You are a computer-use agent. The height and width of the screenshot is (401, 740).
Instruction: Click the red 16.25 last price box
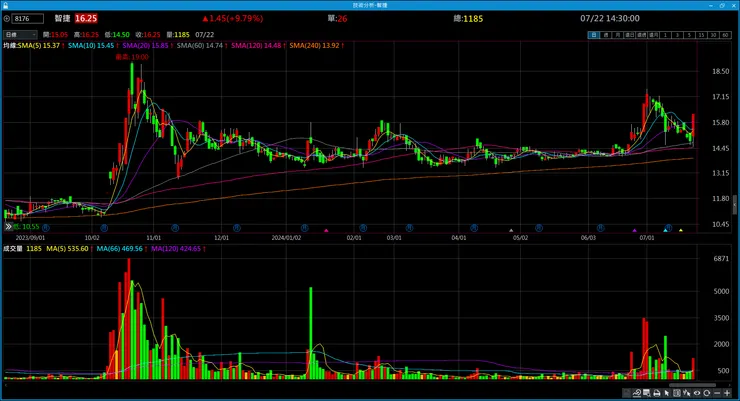point(86,18)
